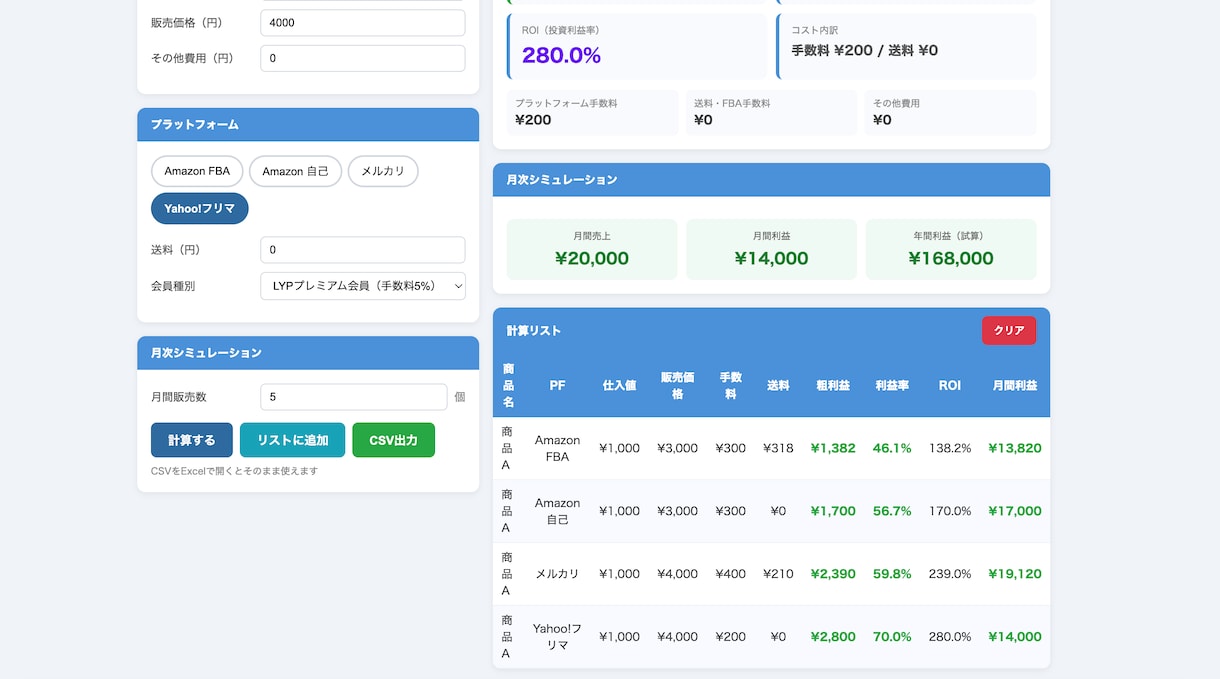Click the 59.8% profit rate cell
The width and height of the screenshot is (1220, 679).
[x=892, y=574]
